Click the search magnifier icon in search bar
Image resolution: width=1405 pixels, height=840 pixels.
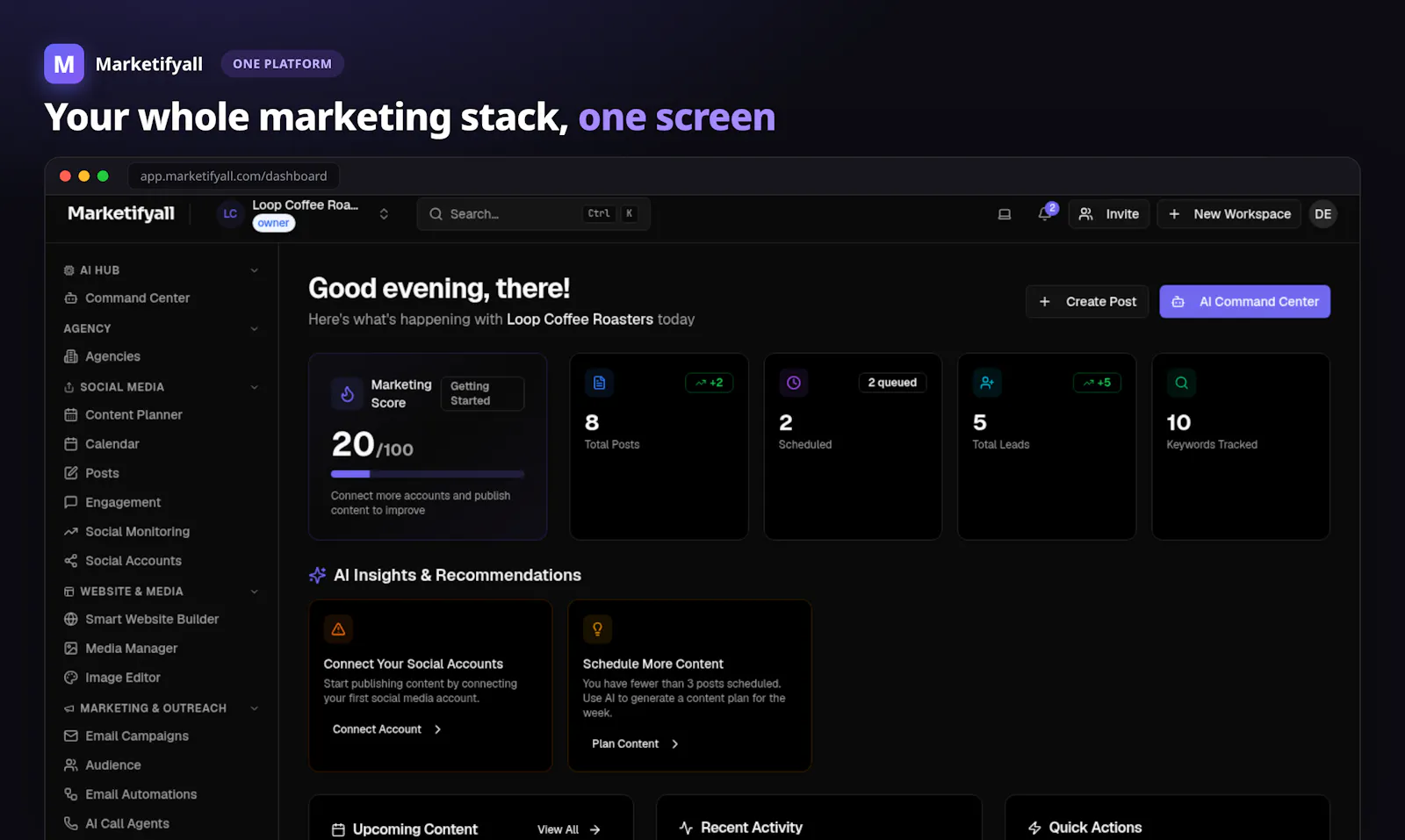(x=436, y=214)
